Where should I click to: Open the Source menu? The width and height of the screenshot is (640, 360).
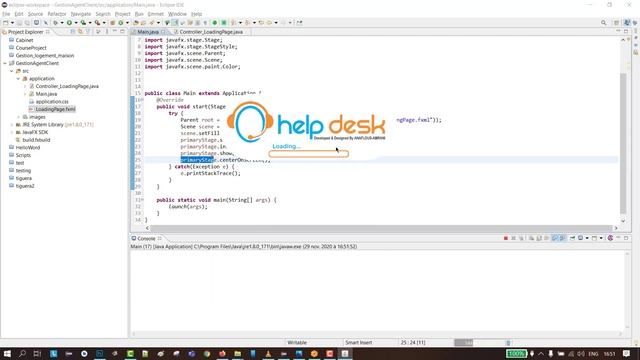coord(35,14)
